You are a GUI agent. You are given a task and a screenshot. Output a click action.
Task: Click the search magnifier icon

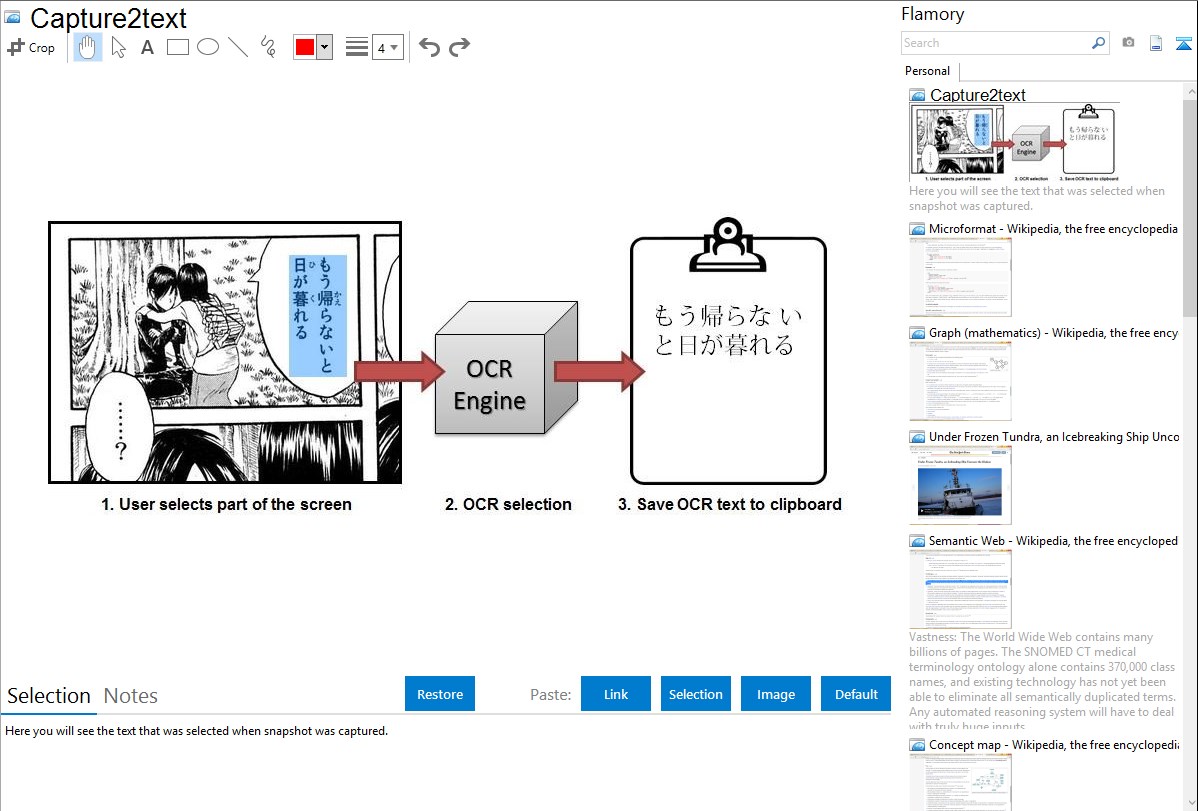click(1099, 43)
